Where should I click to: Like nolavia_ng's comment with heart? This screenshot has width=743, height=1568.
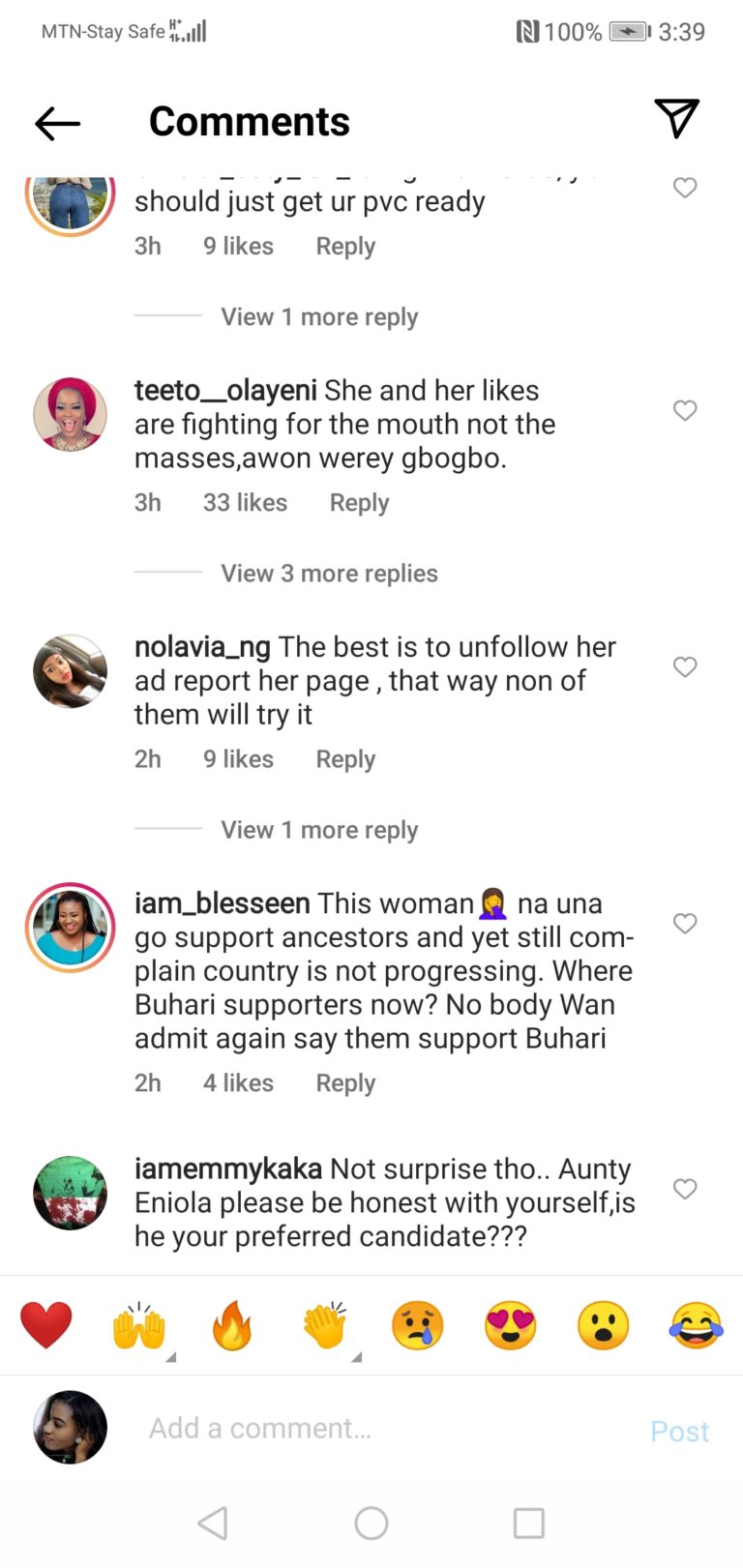point(685,666)
